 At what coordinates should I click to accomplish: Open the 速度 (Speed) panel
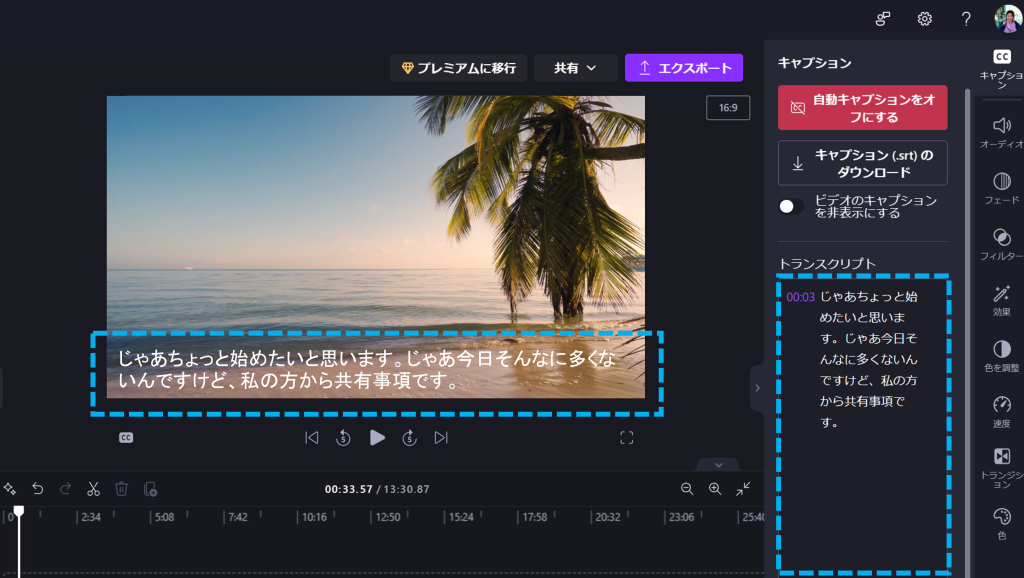pyautogui.click(x=1000, y=411)
